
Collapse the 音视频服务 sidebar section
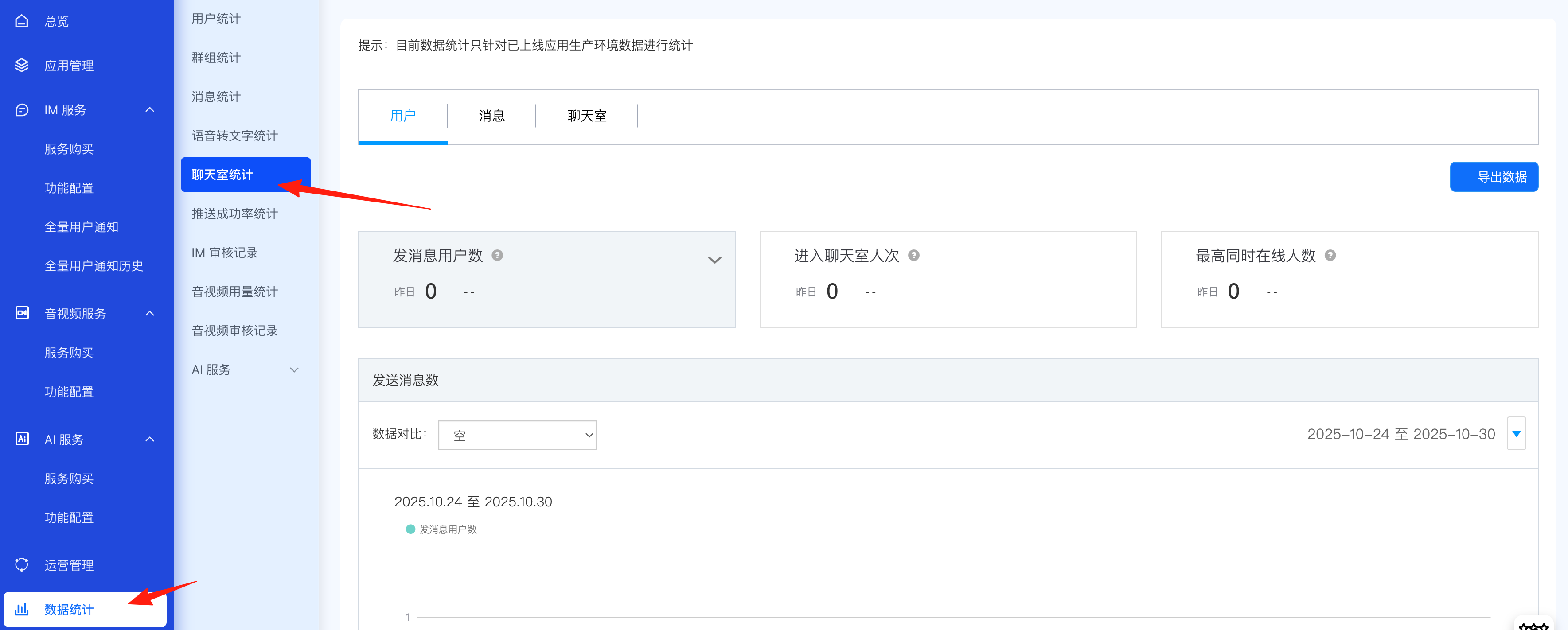pyautogui.click(x=150, y=314)
